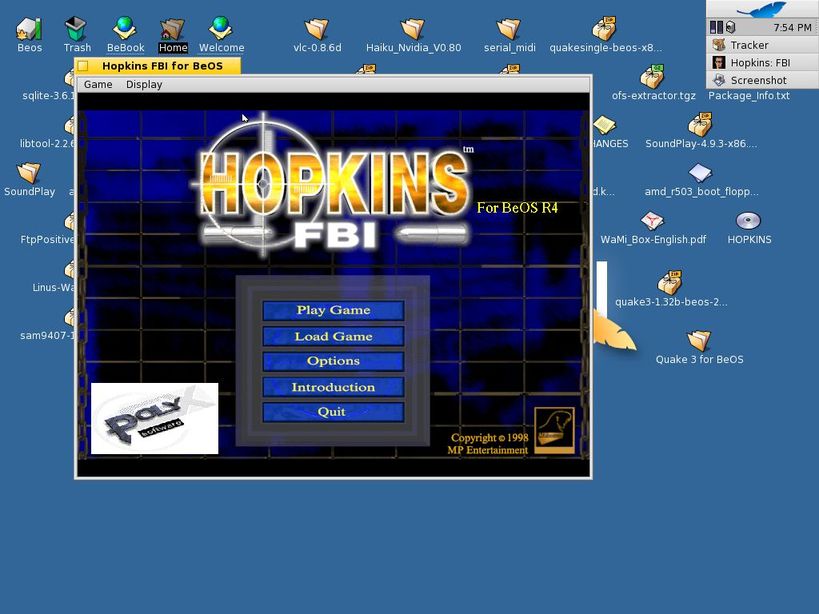The height and width of the screenshot is (614, 819).
Task: Select the Welcome desktop icon
Action: tap(221, 28)
